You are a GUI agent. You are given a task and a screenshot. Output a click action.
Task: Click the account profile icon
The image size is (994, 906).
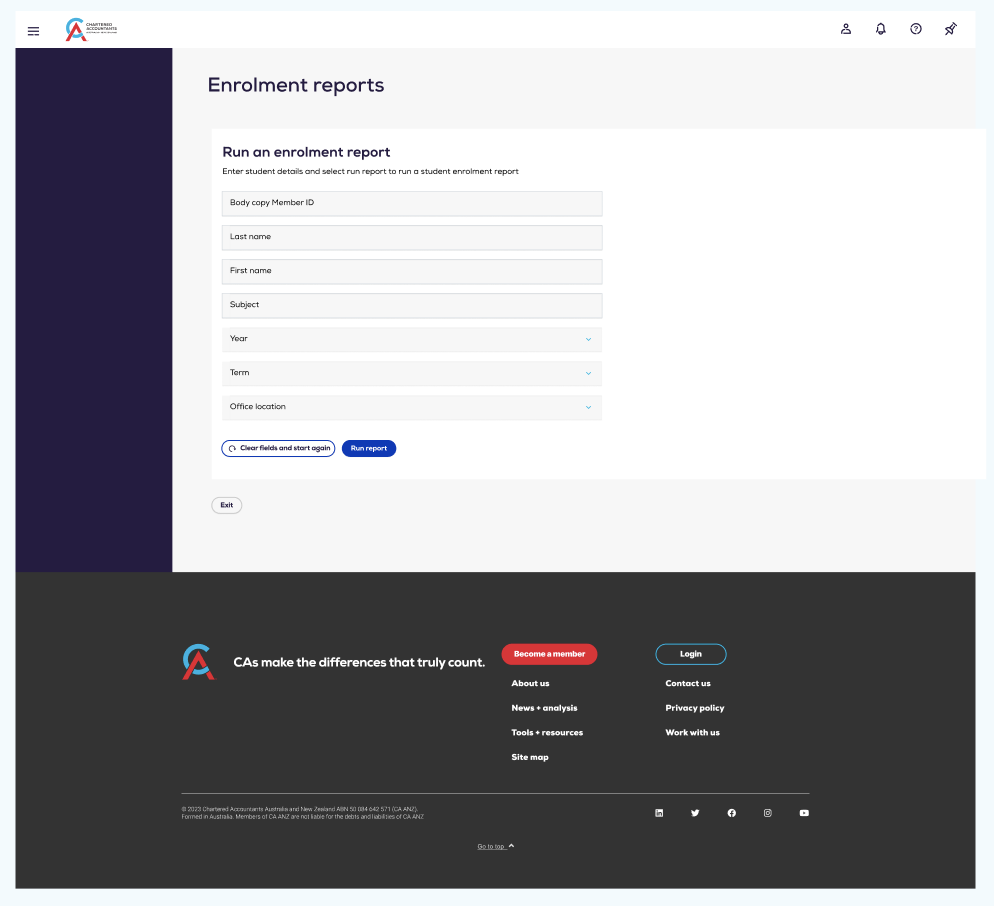coord(845,29)
